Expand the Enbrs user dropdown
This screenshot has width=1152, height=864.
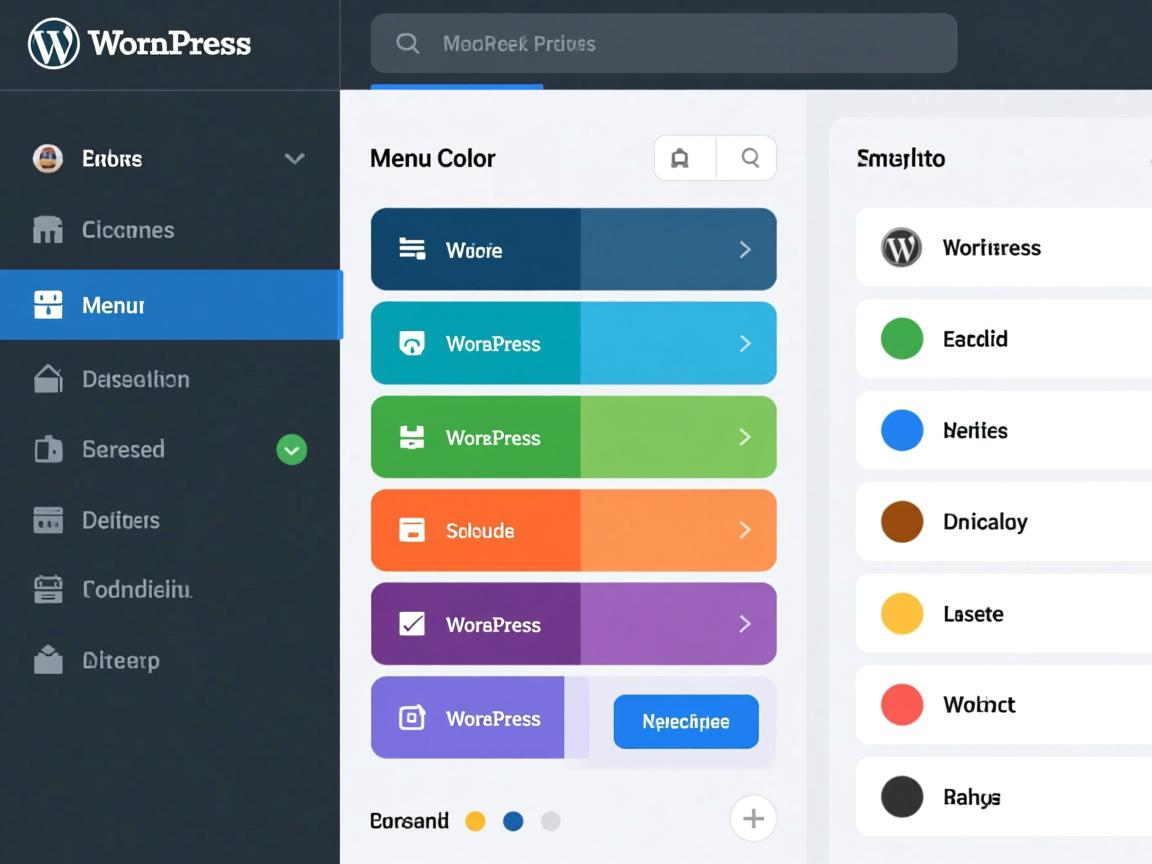(294, 158)
